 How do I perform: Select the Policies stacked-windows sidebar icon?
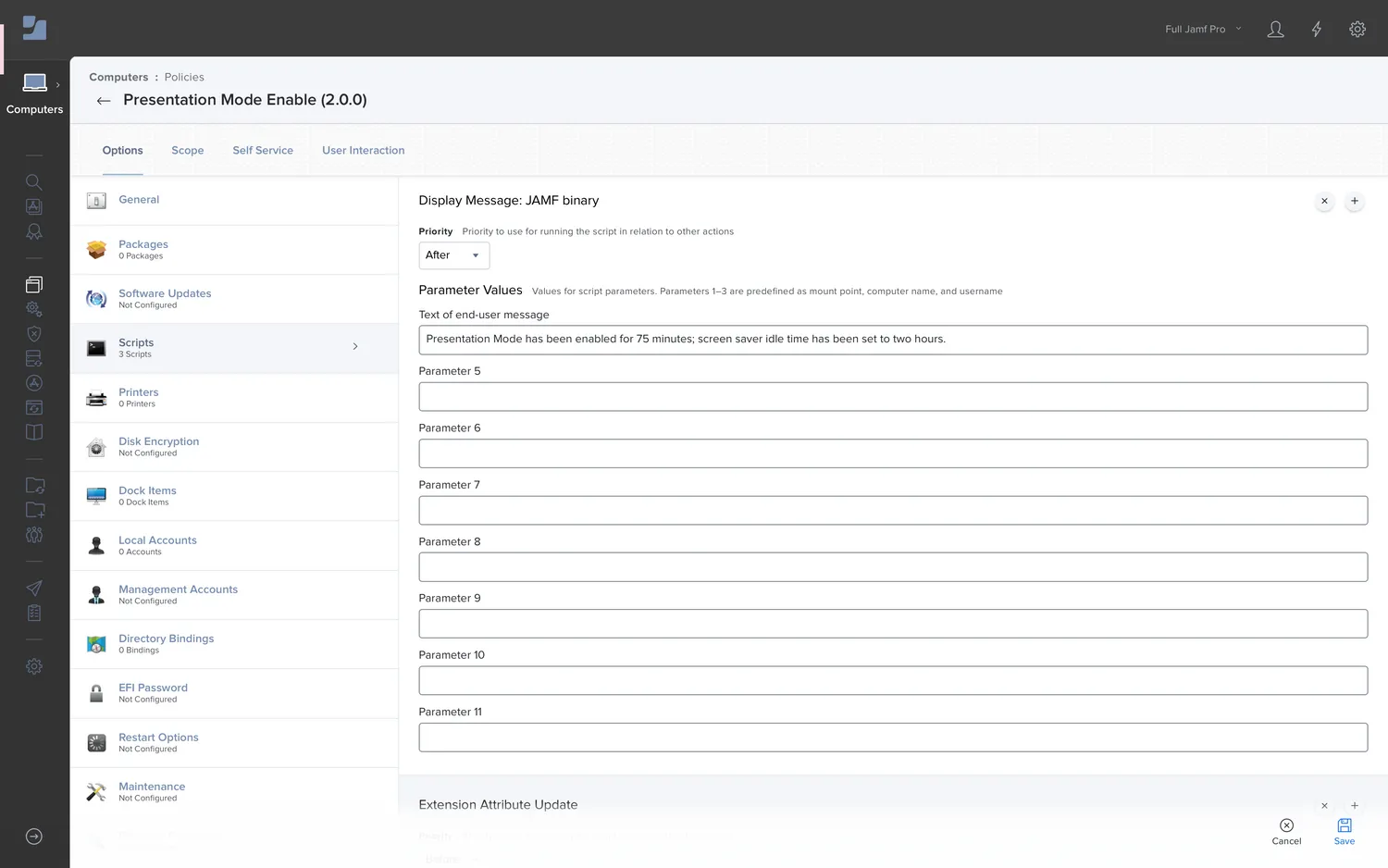[x=34, y=284]
